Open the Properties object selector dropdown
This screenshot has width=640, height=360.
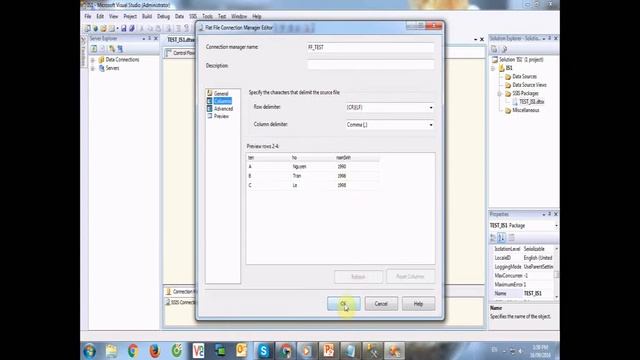click(556, 225)
